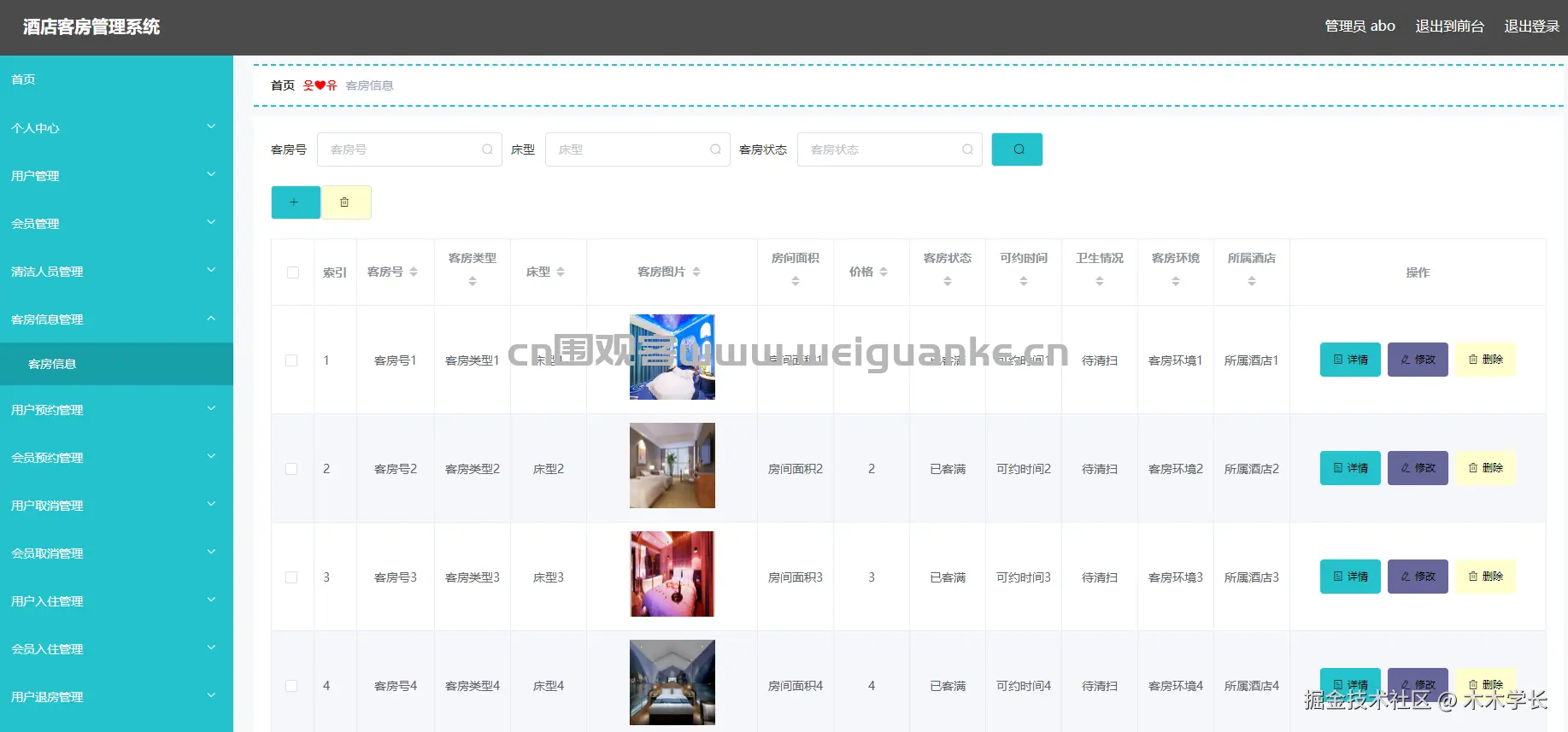This screenshot has width=1568, height=732.
Task: Focus the 客房号 search input
Action: 409,149
